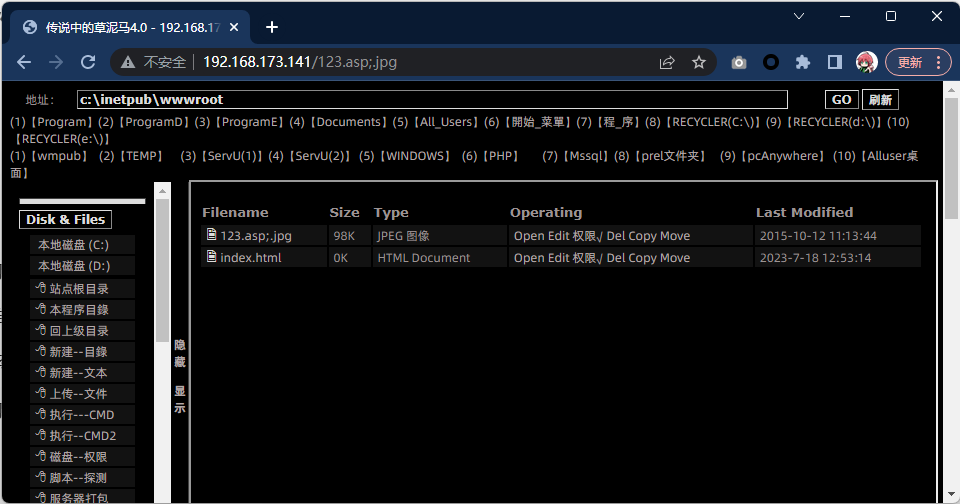Image resolution: width=960 pixels, height=504 pixels.
Task: Open the browser three-dot menu
Action: [x=938, y=62]
